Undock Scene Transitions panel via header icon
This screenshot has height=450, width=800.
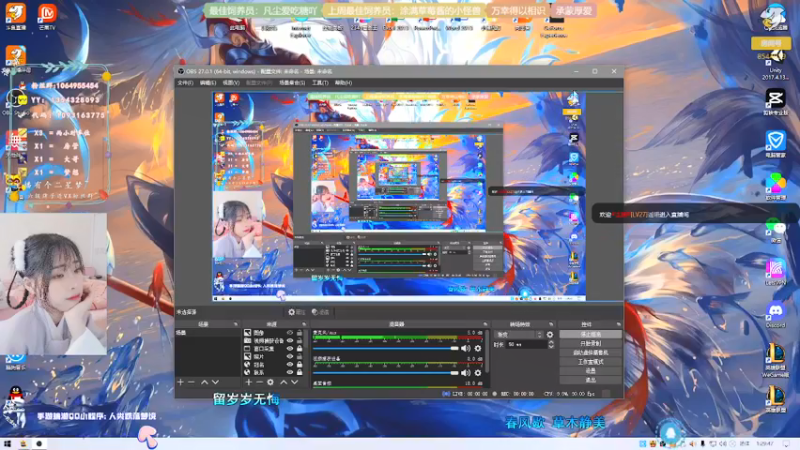(x=551, y=324)
